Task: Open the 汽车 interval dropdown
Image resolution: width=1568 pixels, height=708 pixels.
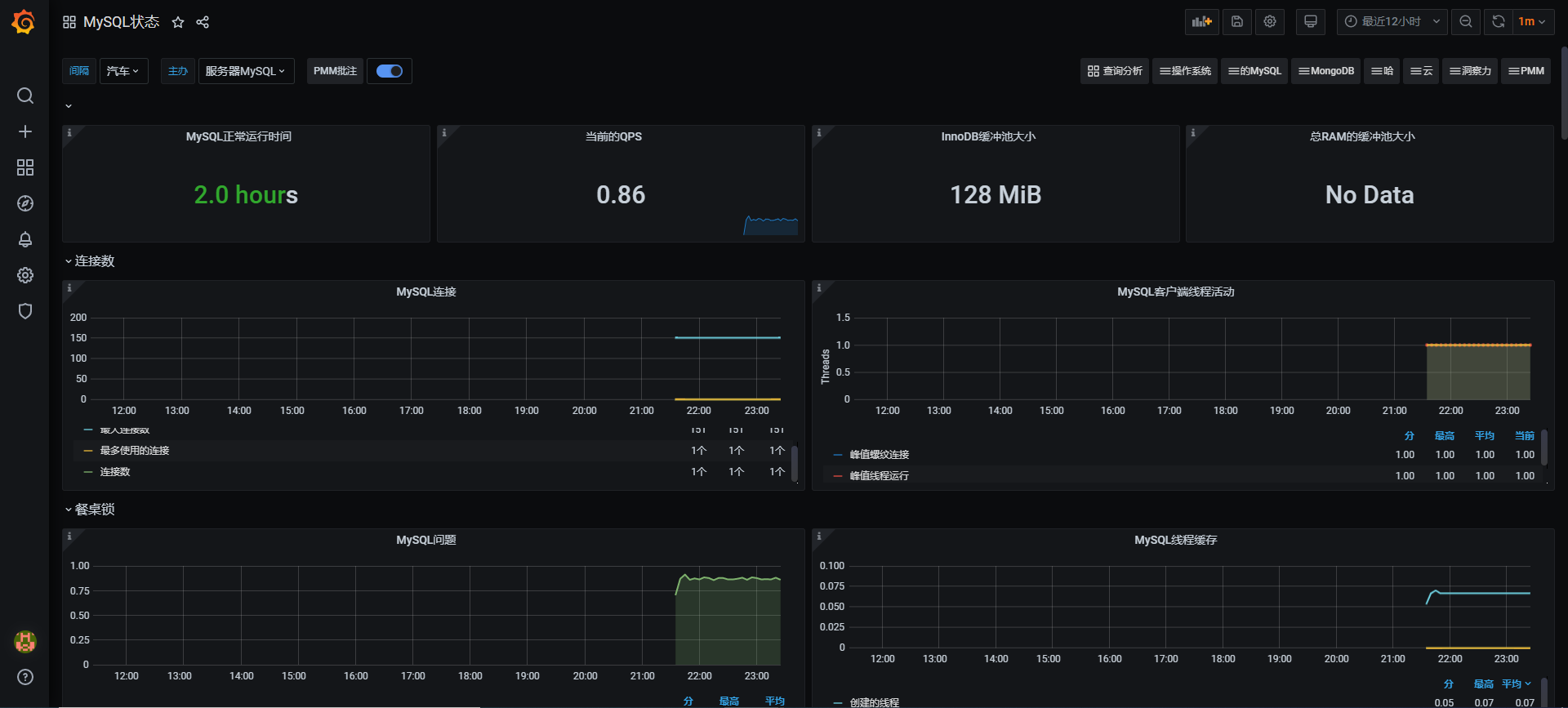Action: (124, 71)
